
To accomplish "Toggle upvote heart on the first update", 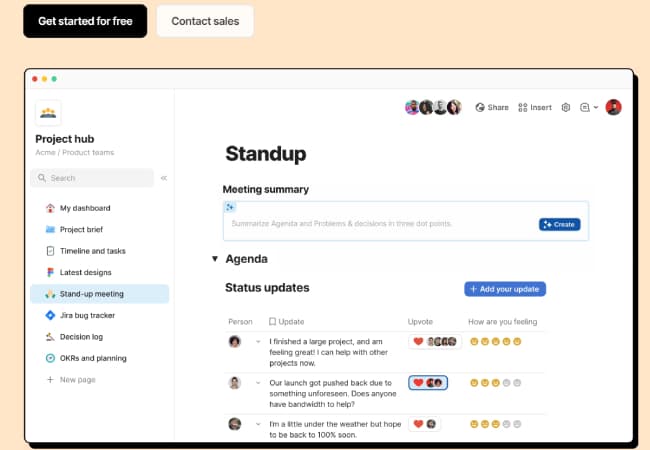I will 418,341.
